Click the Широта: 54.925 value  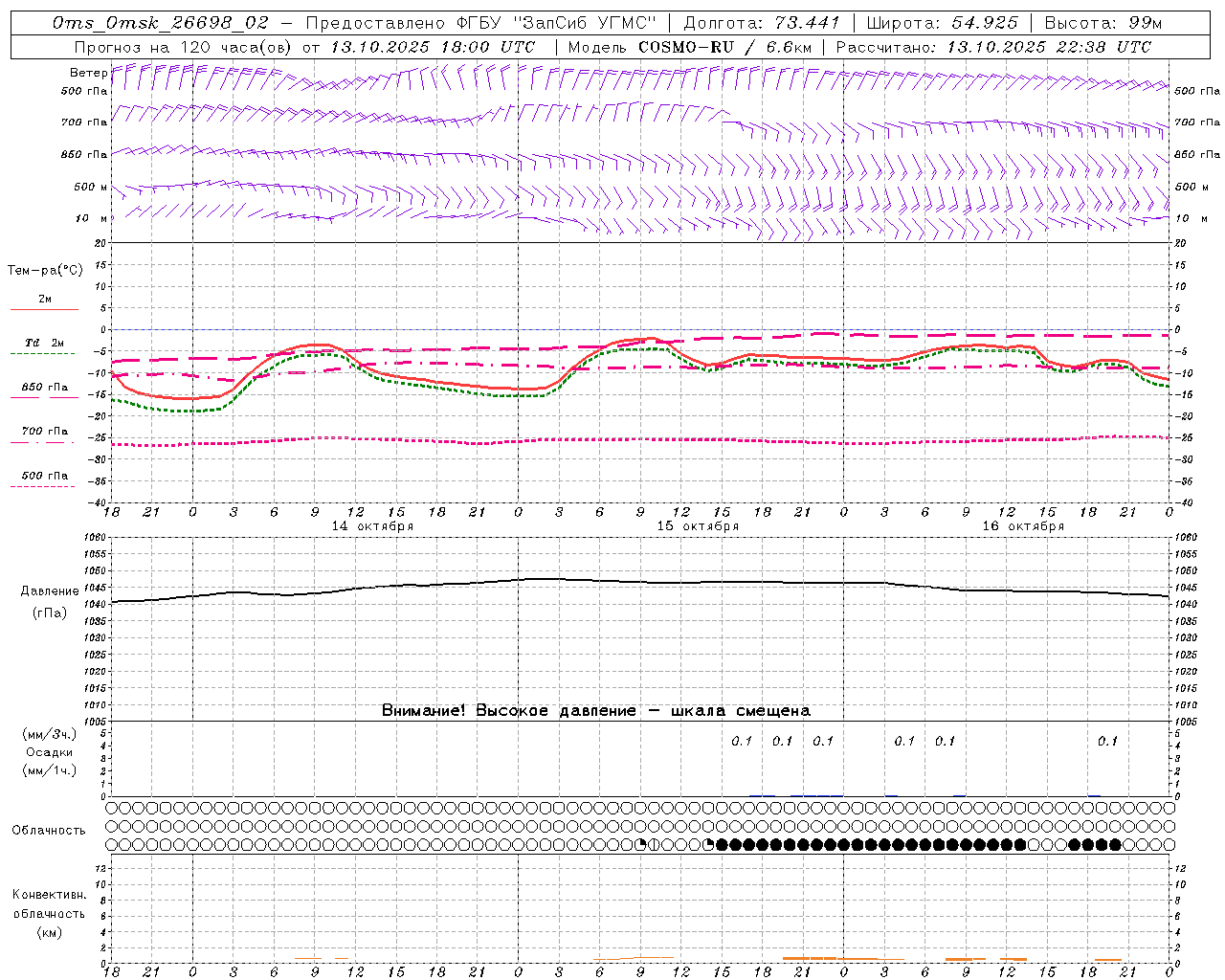click(x=942, y=23)
